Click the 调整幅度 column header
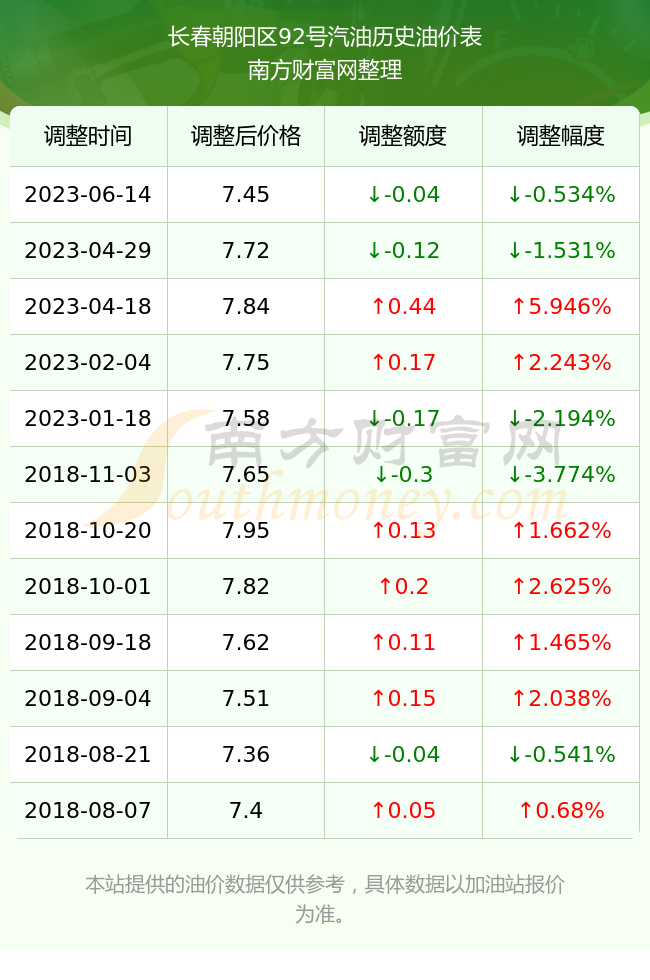The width and height of the screenshot is (650, 980). click(x=561, y=136)
